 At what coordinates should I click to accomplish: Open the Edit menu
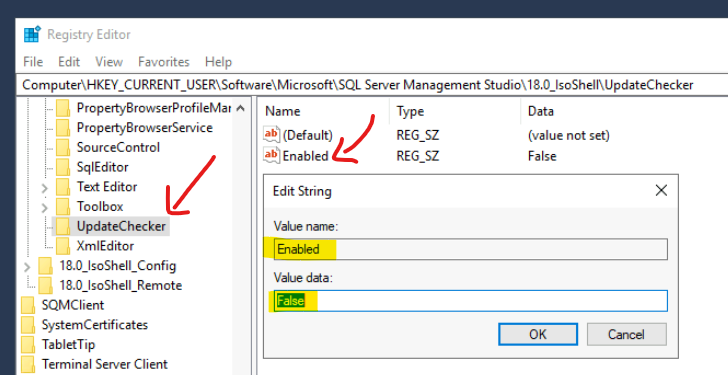tap(69, 62)
